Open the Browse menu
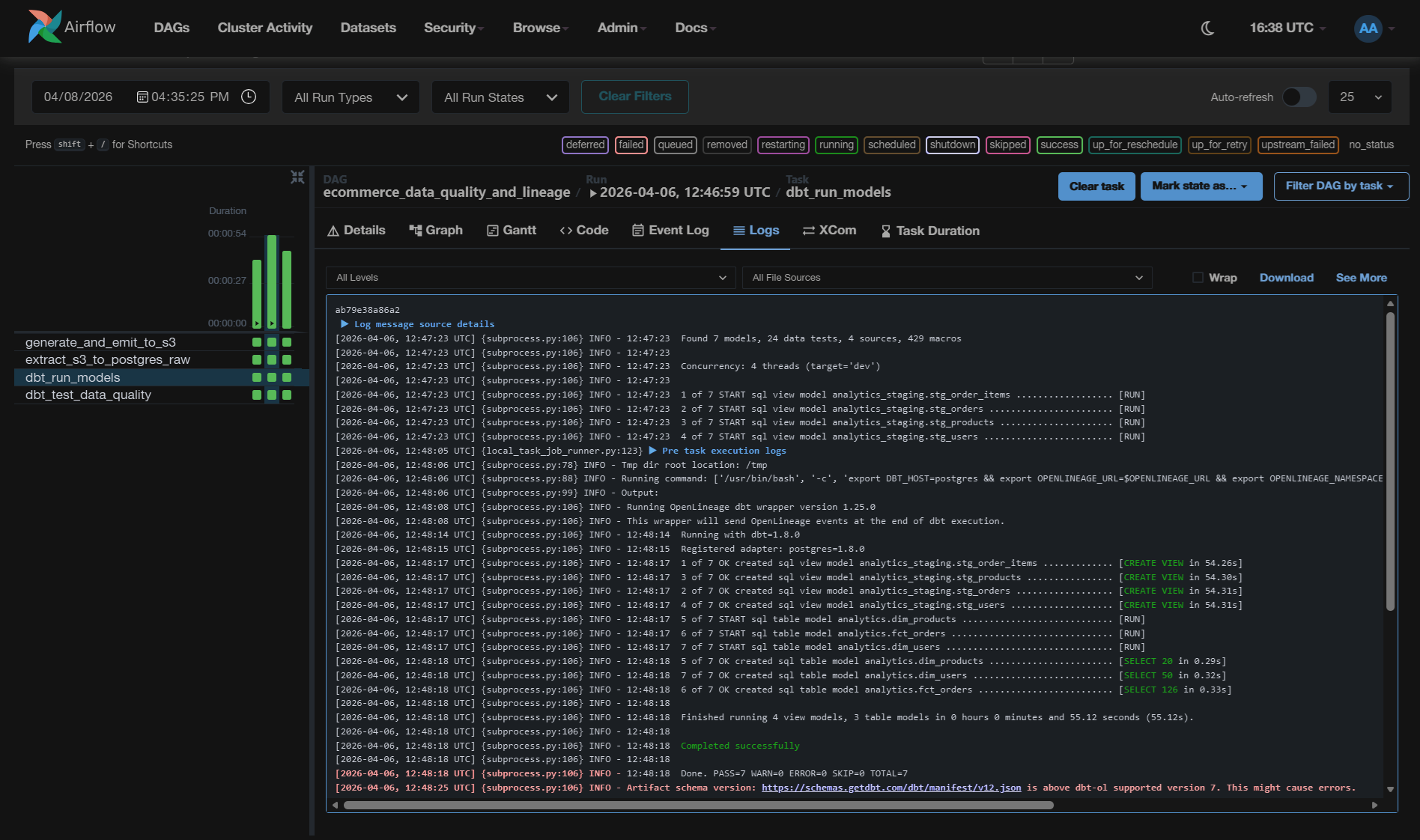The width and height of the screenshot is (1420, 840). (540, 28)
